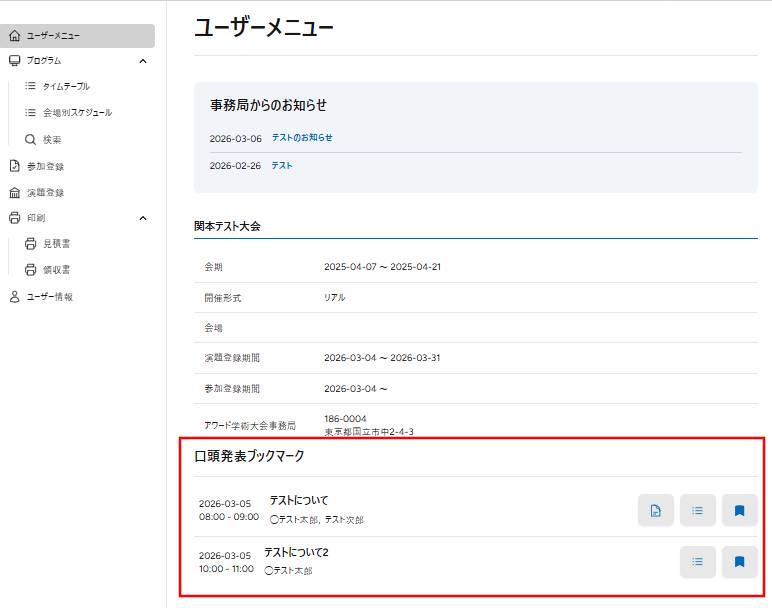Screen dimensions: 772x608
Task: Collapse the 印刷 section chevron
Action: click(x=142, y=218)
